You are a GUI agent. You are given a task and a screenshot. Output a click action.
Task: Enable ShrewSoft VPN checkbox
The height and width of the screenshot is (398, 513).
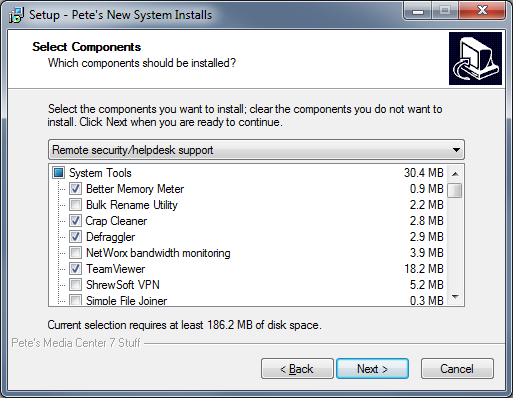75,285
